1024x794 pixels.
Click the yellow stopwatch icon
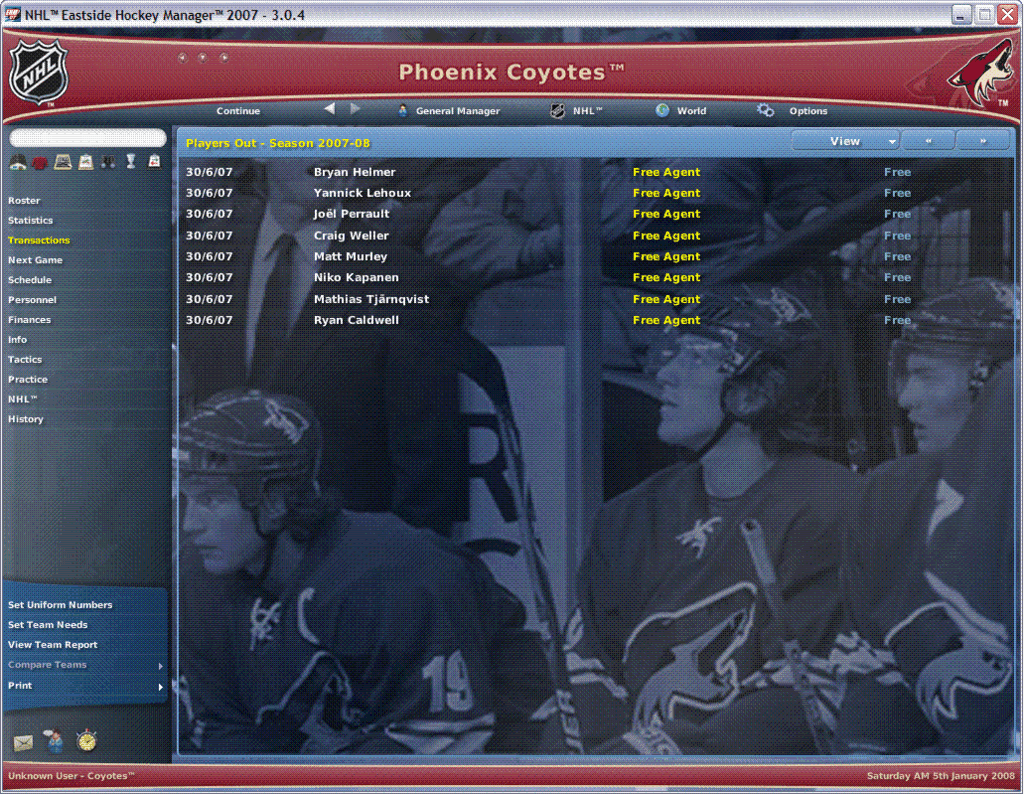(86, 740)
